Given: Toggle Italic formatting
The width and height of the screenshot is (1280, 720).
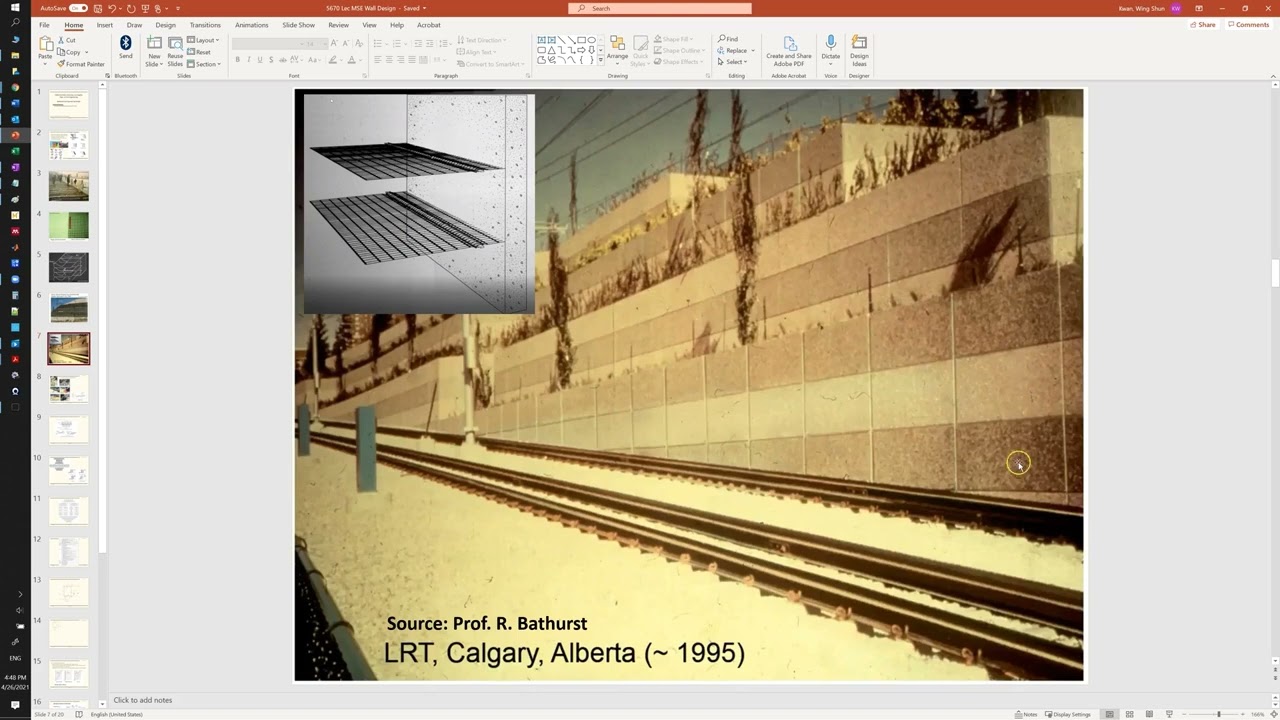Looking at the screenshot, I should pos(249,60).
